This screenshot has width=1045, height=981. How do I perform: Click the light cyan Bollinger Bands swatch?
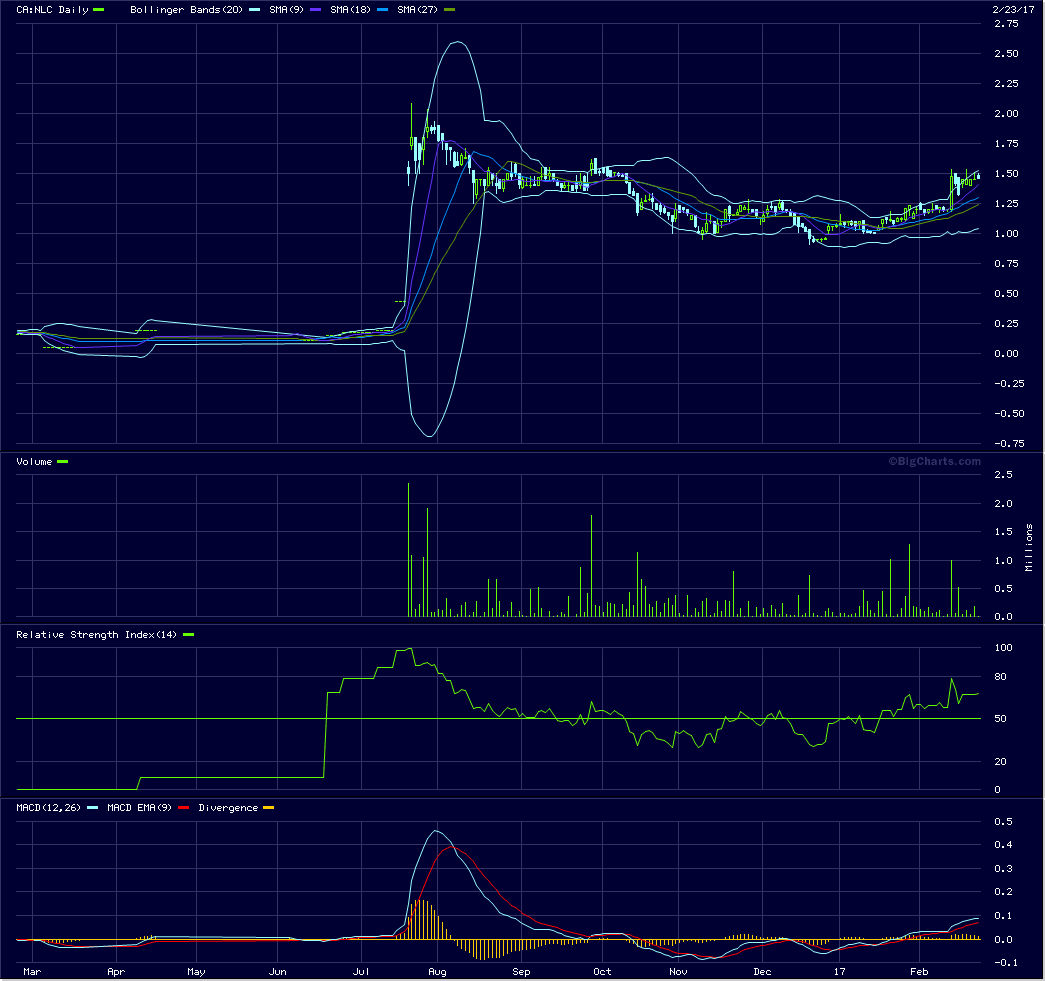click(254, 9)
